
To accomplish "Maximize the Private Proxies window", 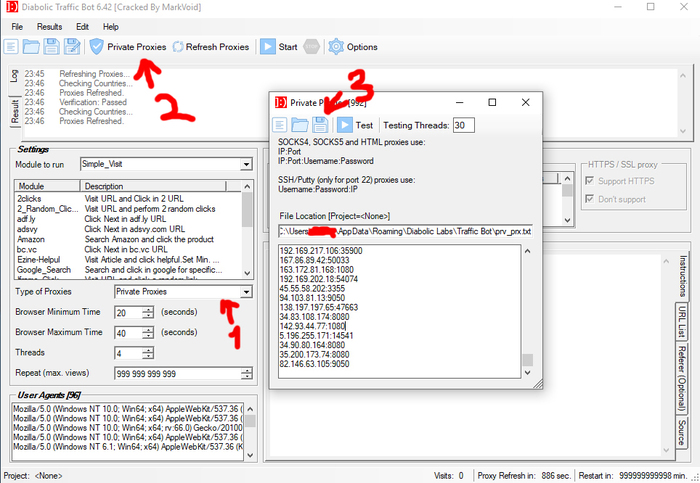I will tap(492, 103).
